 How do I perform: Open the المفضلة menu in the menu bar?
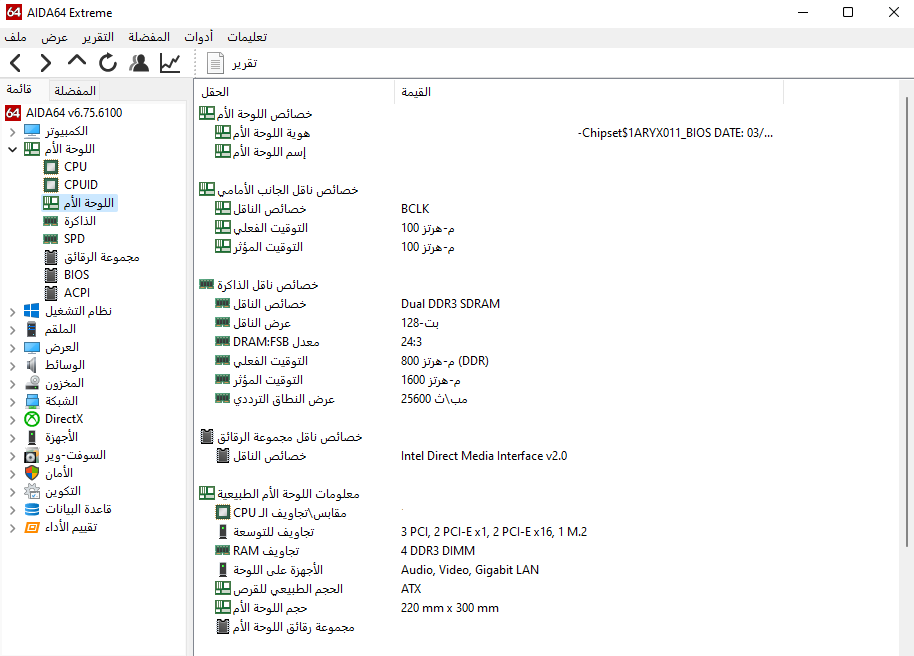(x=149, y=37)
